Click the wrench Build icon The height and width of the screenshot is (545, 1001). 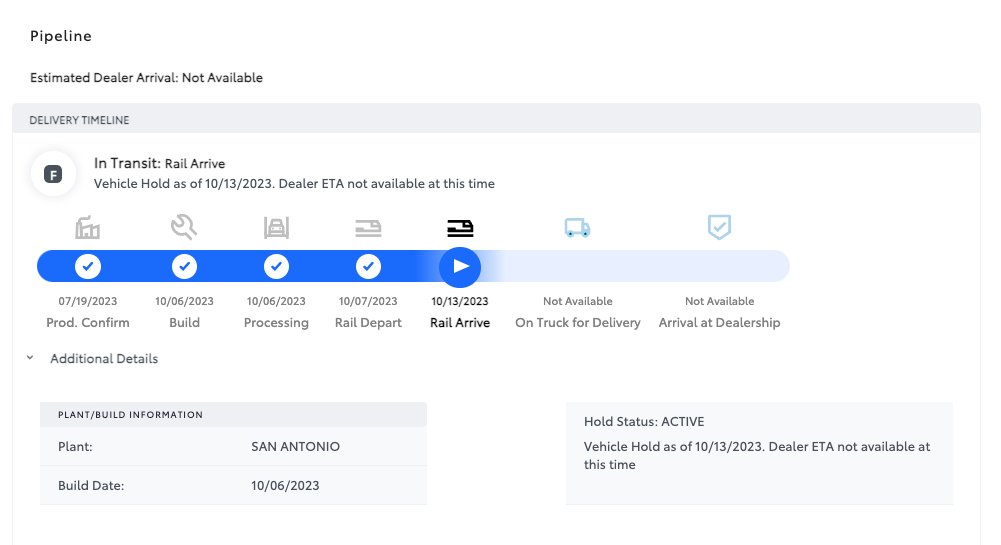(184, 227)
